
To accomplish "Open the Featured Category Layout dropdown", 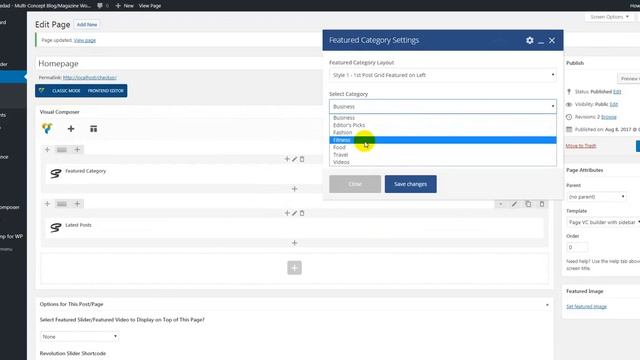I will (x=443, y=75).
